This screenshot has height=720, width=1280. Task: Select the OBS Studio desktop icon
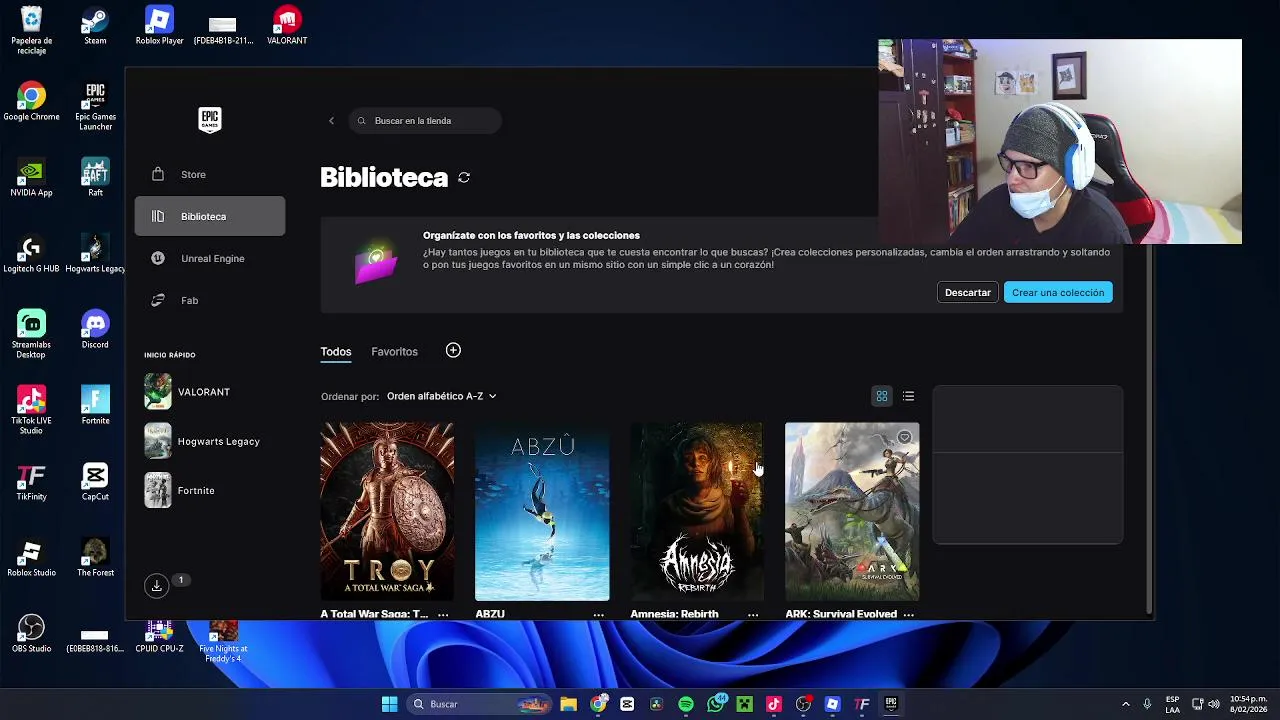point(31,635)
